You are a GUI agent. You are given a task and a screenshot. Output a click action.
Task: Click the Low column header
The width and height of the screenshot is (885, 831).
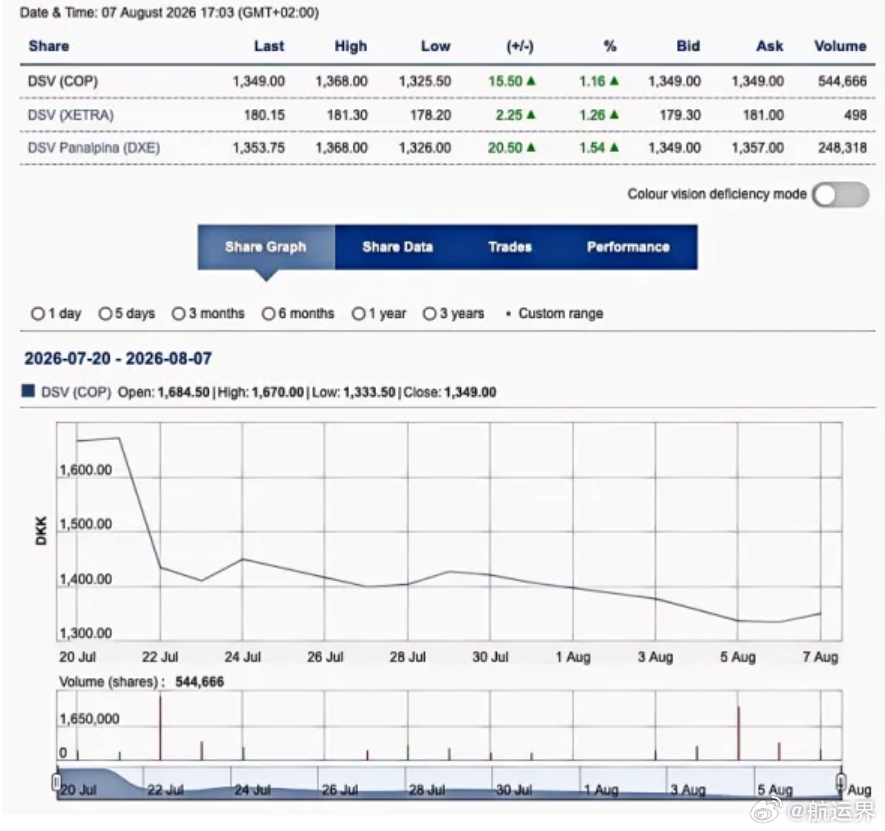[x=436, y=46]
